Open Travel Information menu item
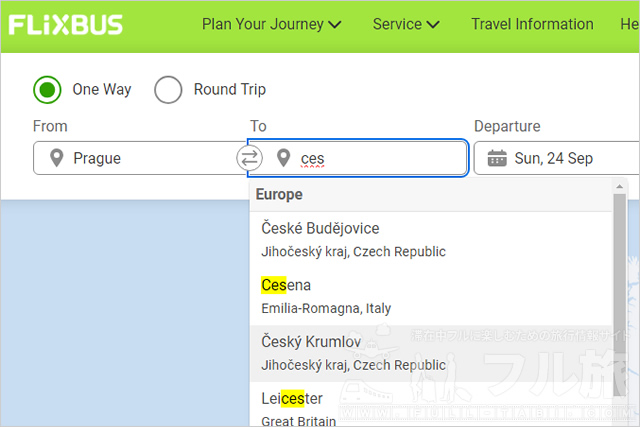 click(x=532, y=24)
